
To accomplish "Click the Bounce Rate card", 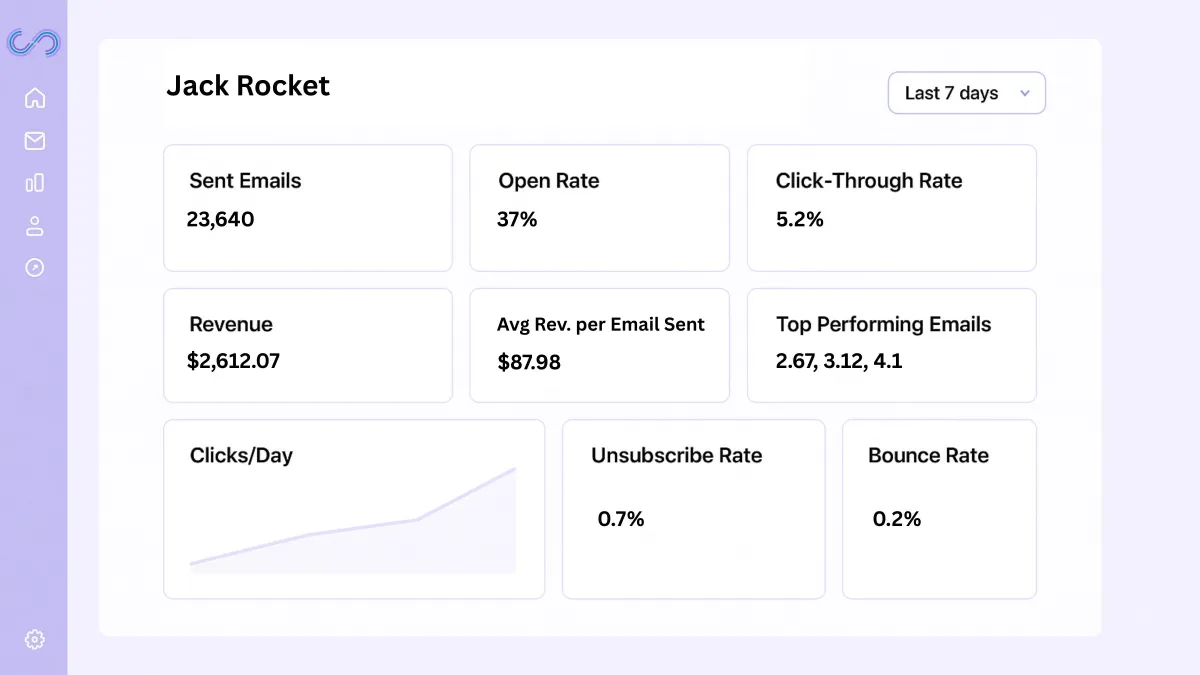I will coord(939,509).
